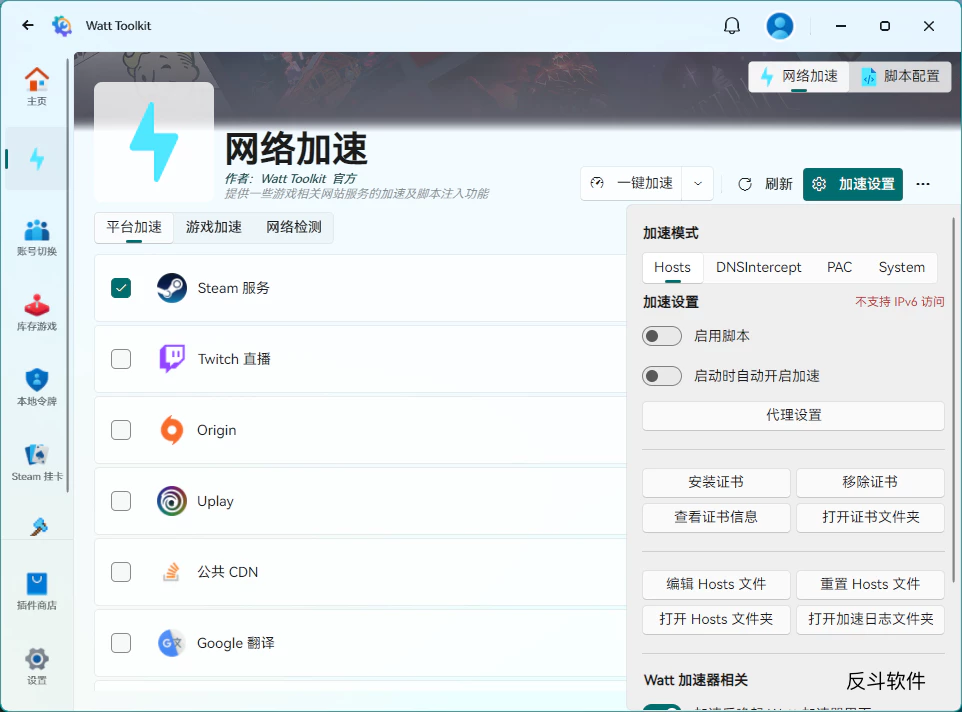
Task: Open Steam 挂卡 card idle icon
Action: point(37,462)
